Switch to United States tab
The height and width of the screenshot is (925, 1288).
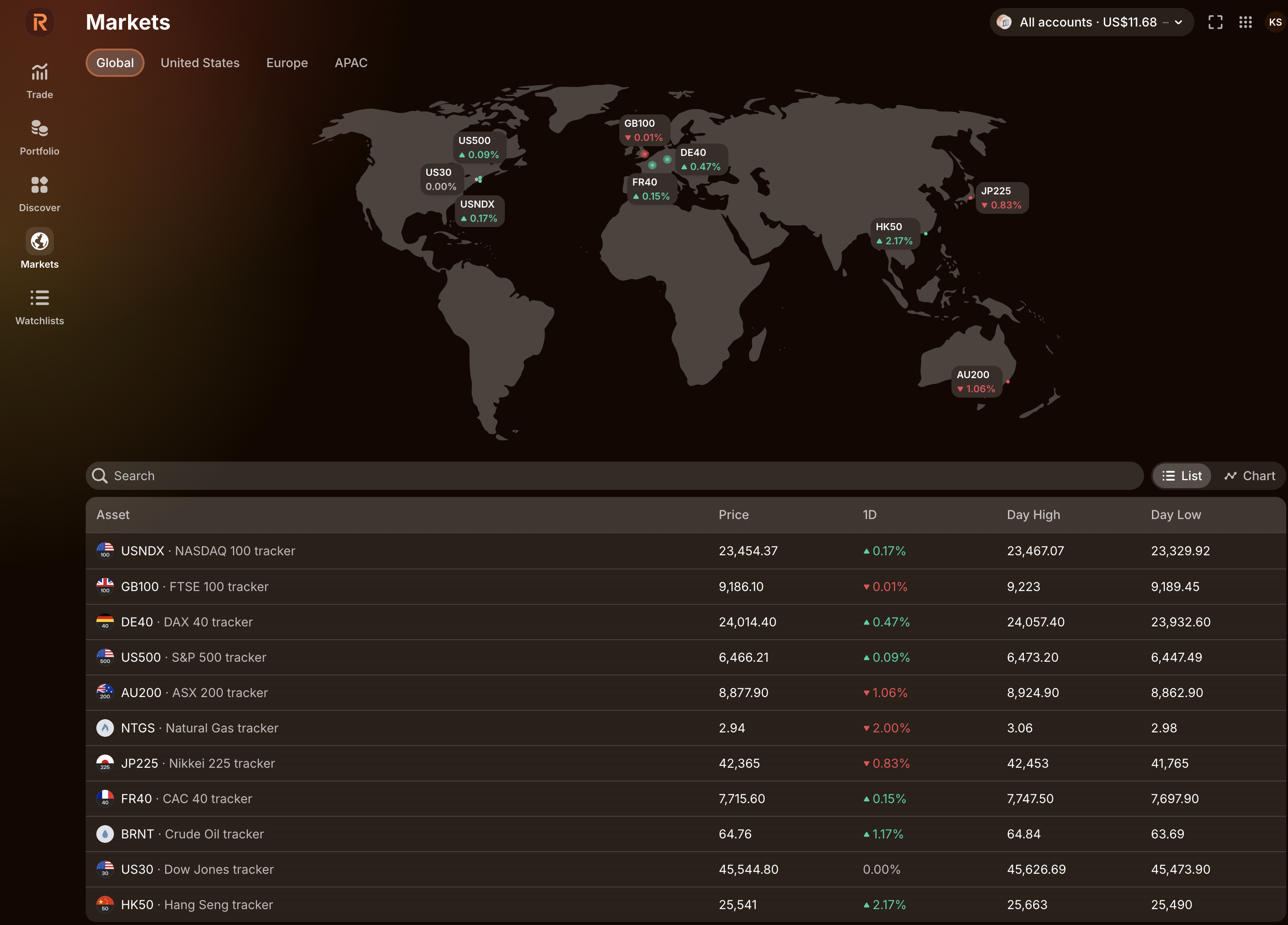tap(200, 62)
